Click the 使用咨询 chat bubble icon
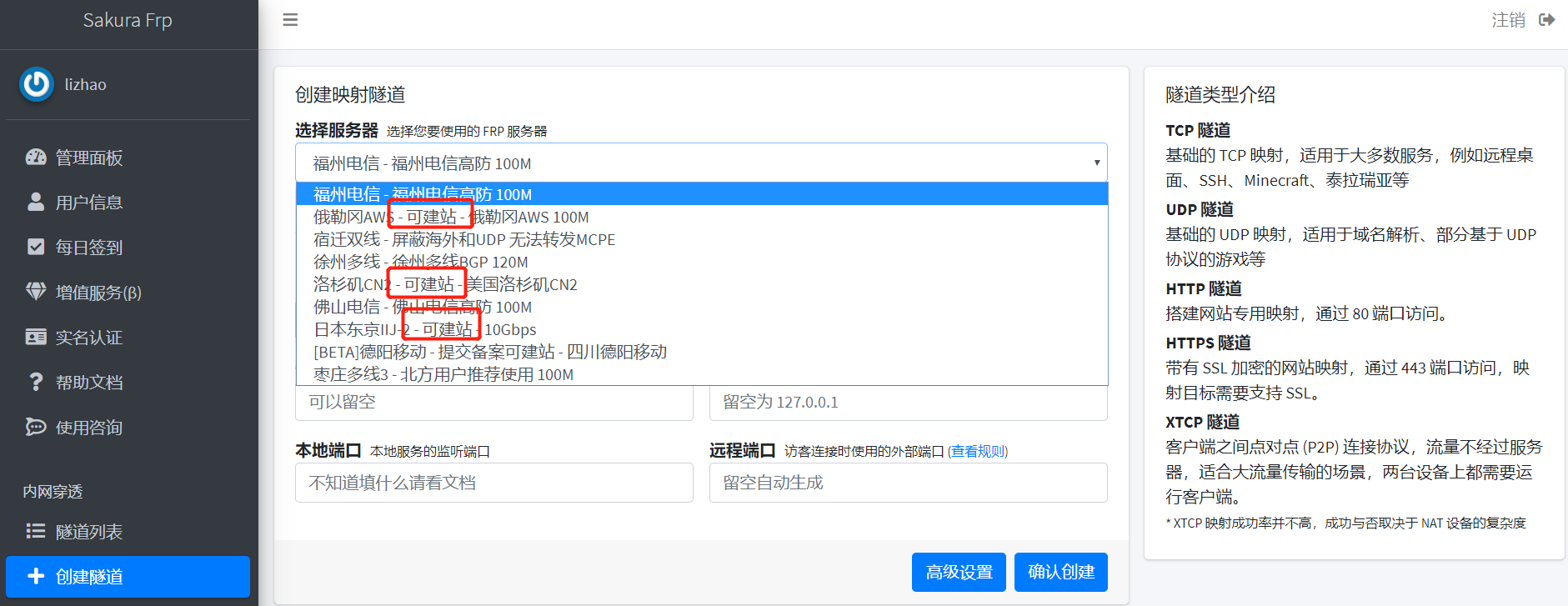 (36, 427)
